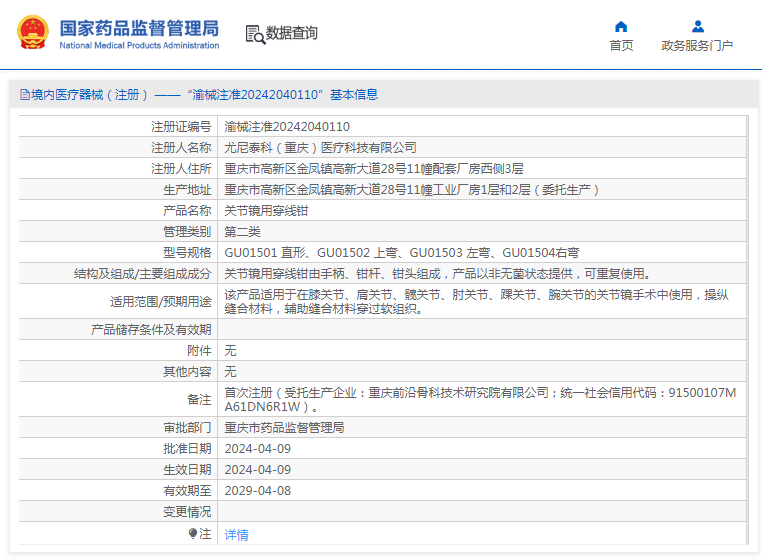Click the document icon before 境内医疗器械
Screen dimensions: 762x560
pos(25,94)
